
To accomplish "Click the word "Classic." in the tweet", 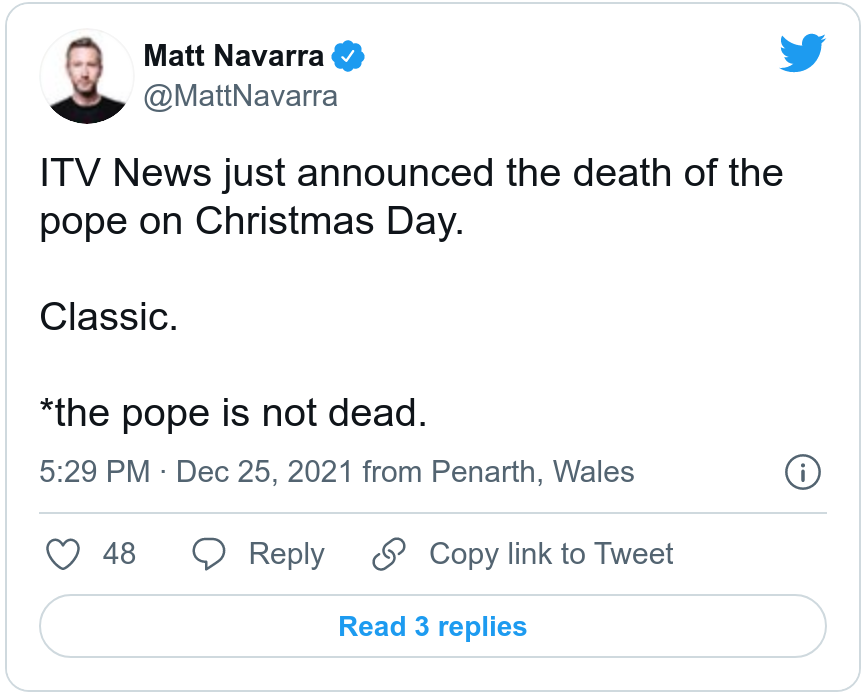I will [x=109, y=318].
